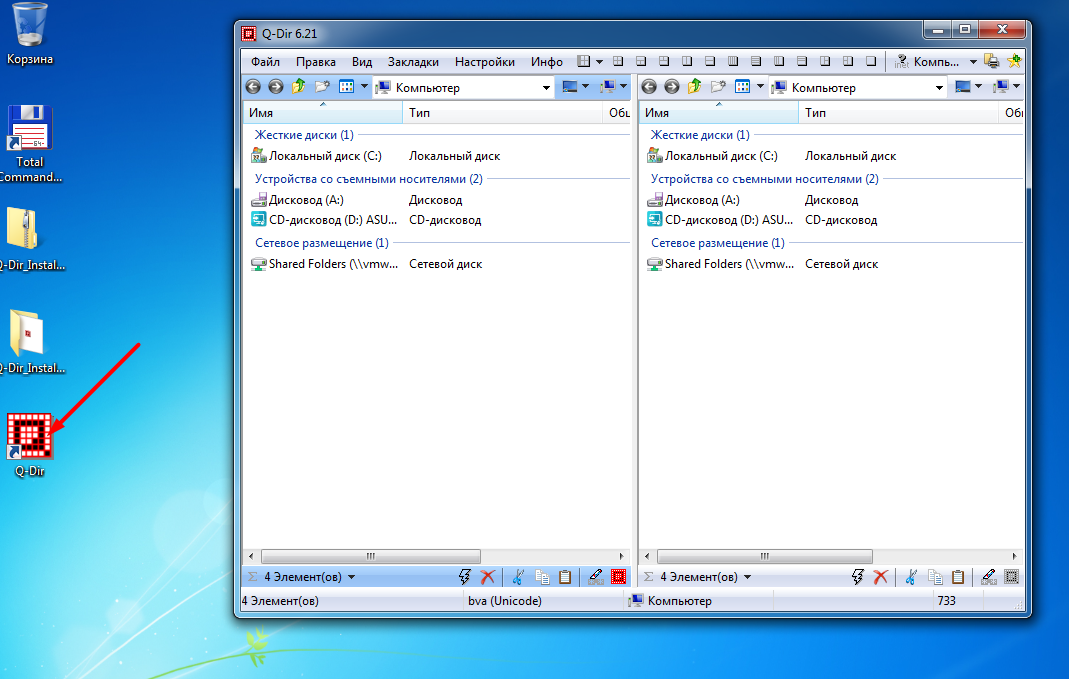Open right pane address dropdown

(939, 87)
